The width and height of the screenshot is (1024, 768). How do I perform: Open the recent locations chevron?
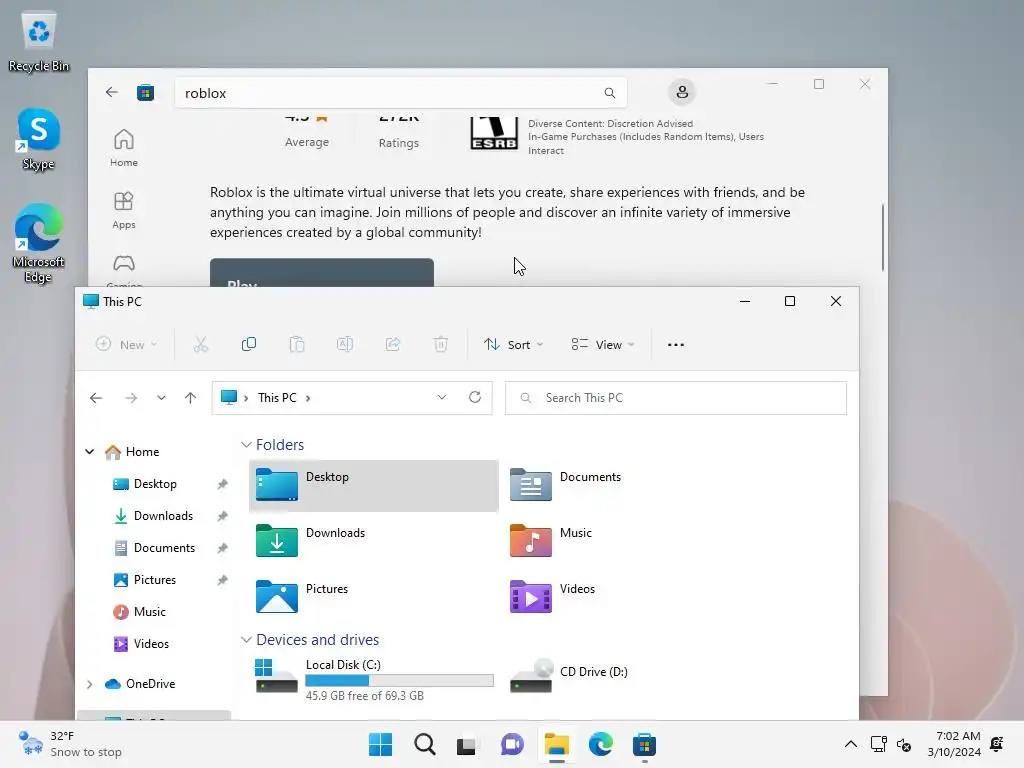pyautogui.click(x=161, y=398)
